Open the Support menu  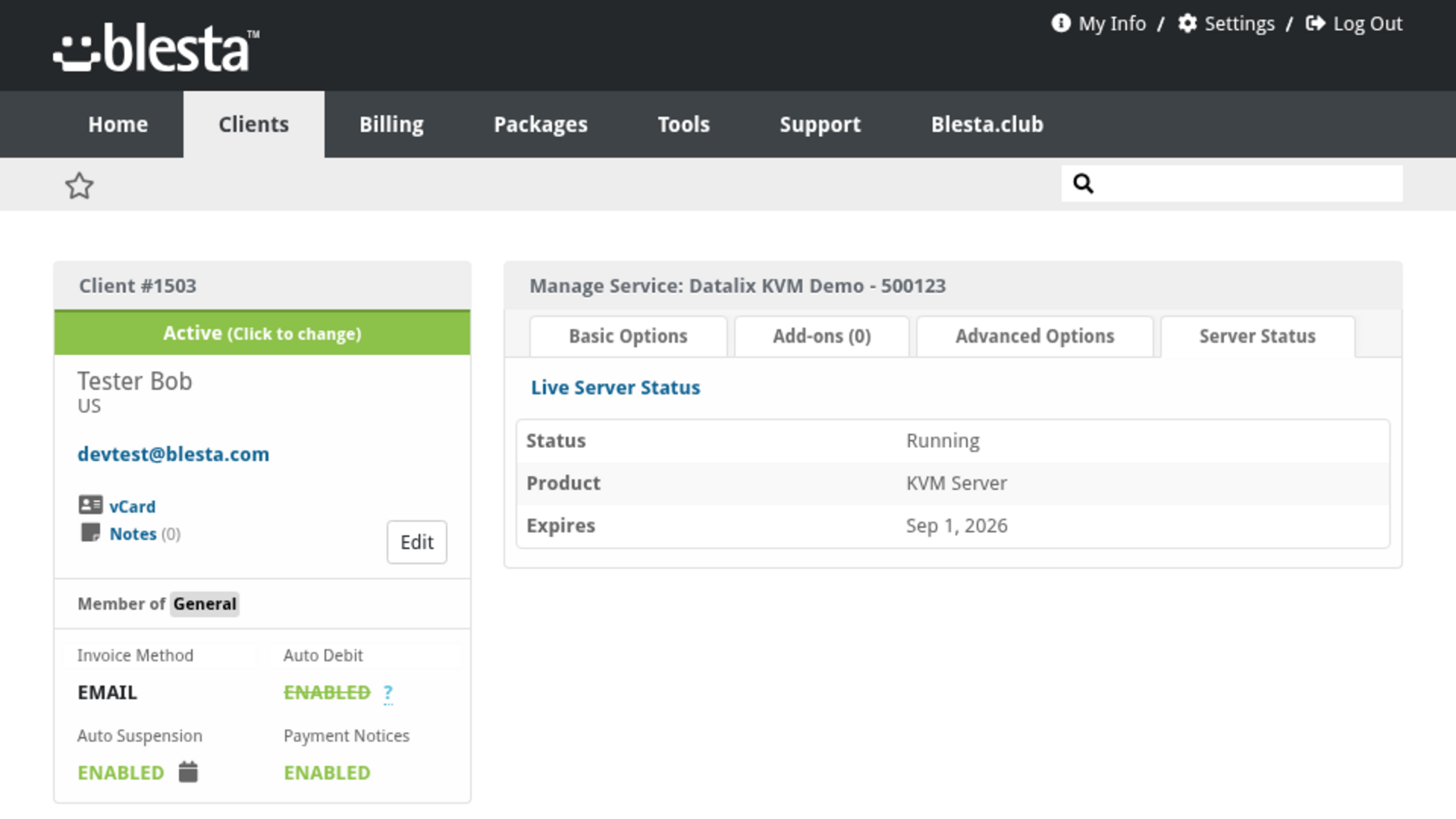coord(820,124)
